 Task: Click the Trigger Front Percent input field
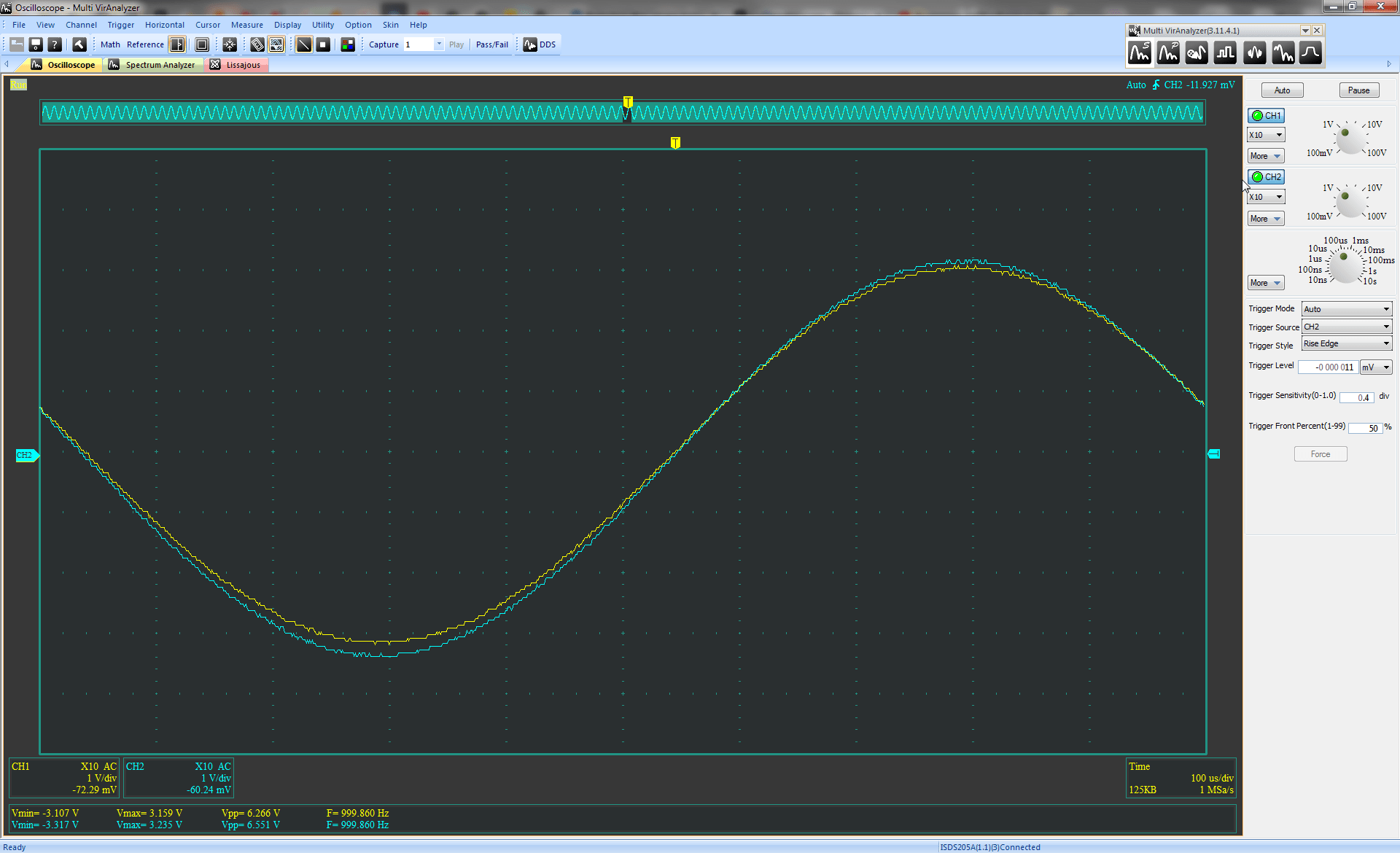(x=1365, y=428)
